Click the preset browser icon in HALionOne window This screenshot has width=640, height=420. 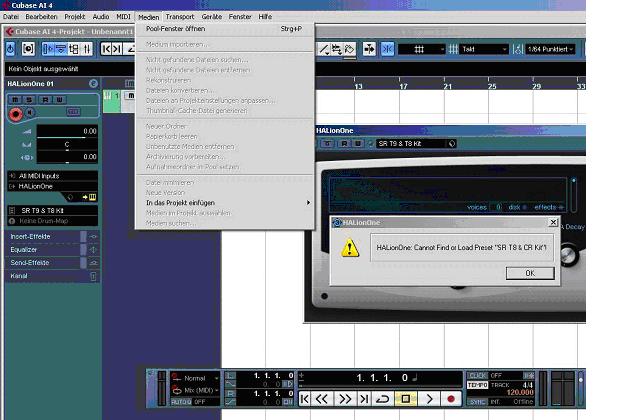pos(452,144)
